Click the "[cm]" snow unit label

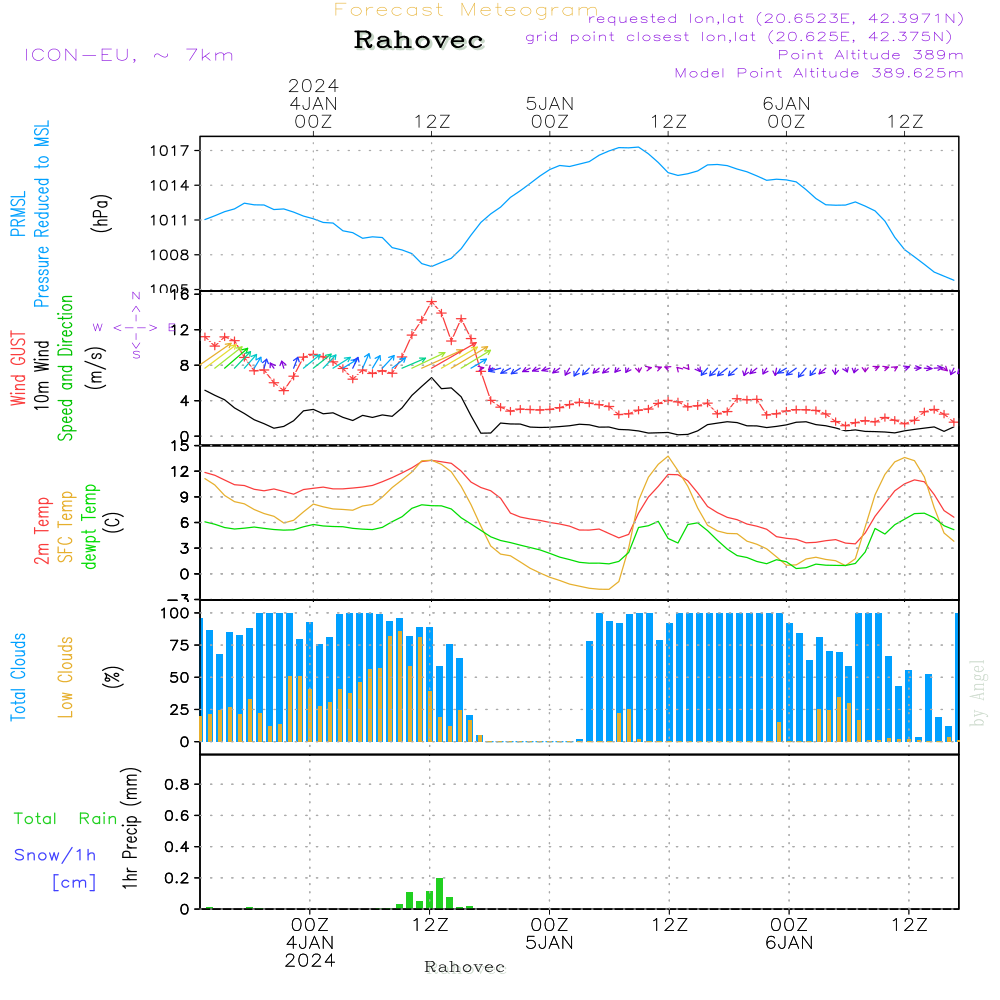[74, 883]
